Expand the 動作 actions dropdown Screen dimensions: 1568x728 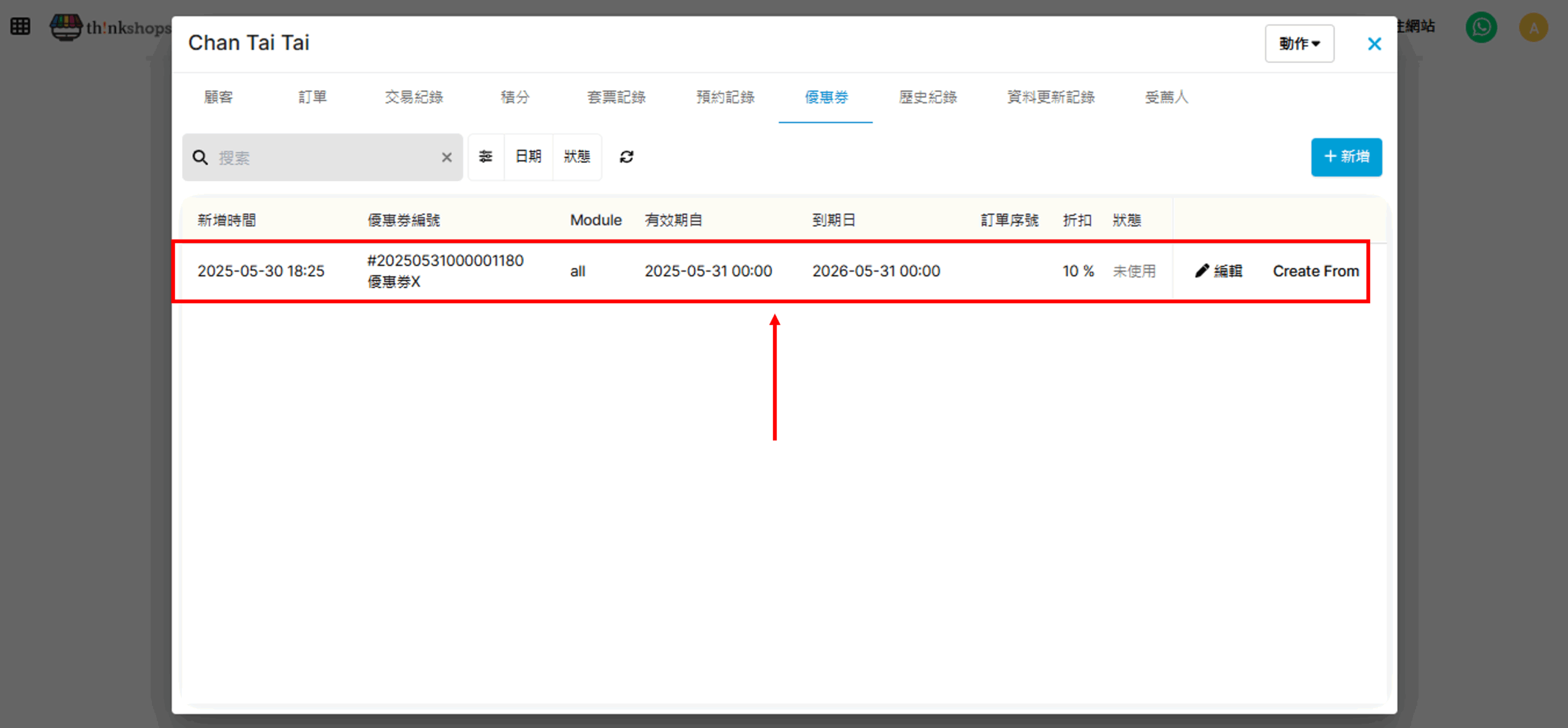pyautogui.click(x=1299, y=44)
